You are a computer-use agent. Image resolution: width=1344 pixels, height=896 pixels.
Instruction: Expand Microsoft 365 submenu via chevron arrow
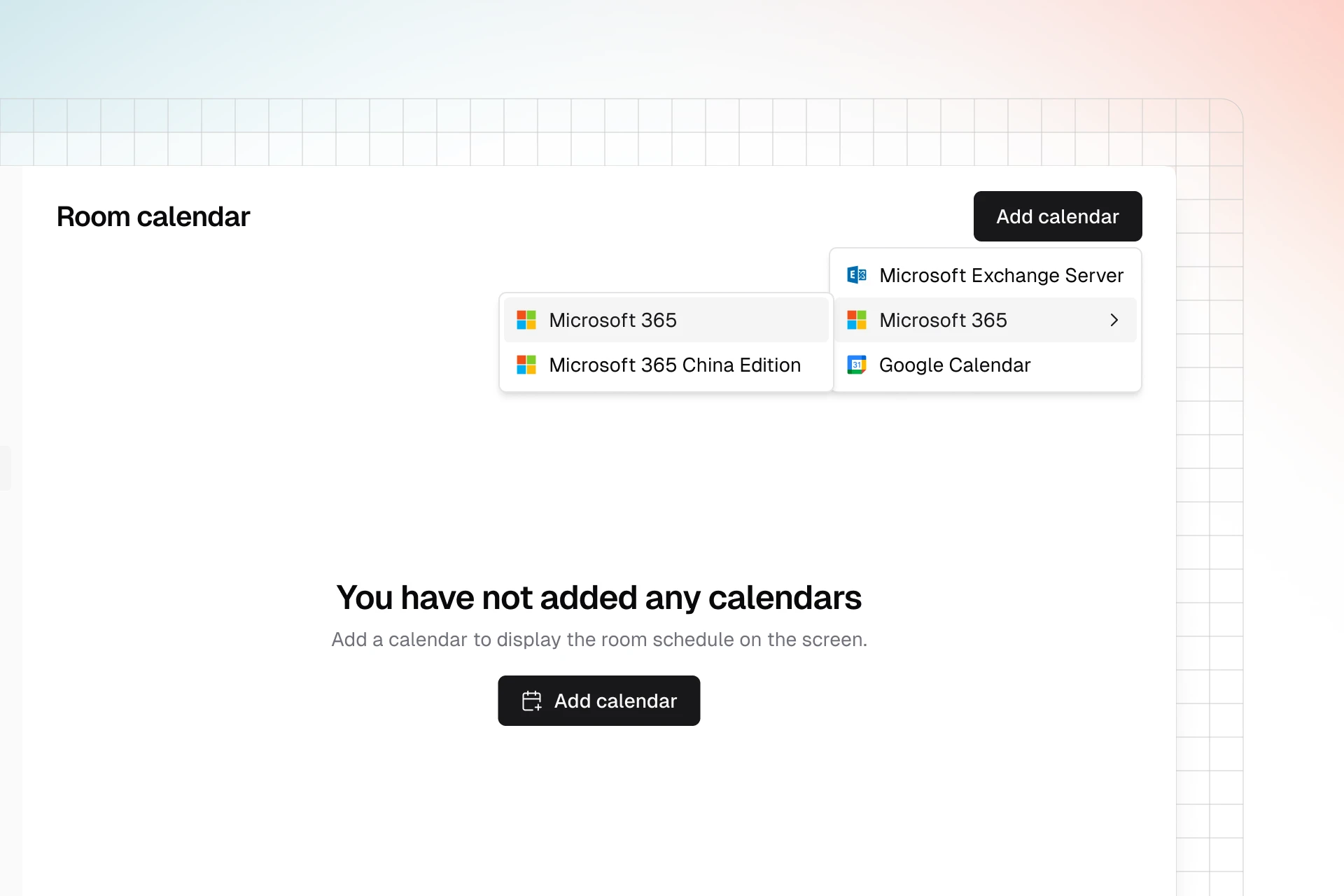1114,320
